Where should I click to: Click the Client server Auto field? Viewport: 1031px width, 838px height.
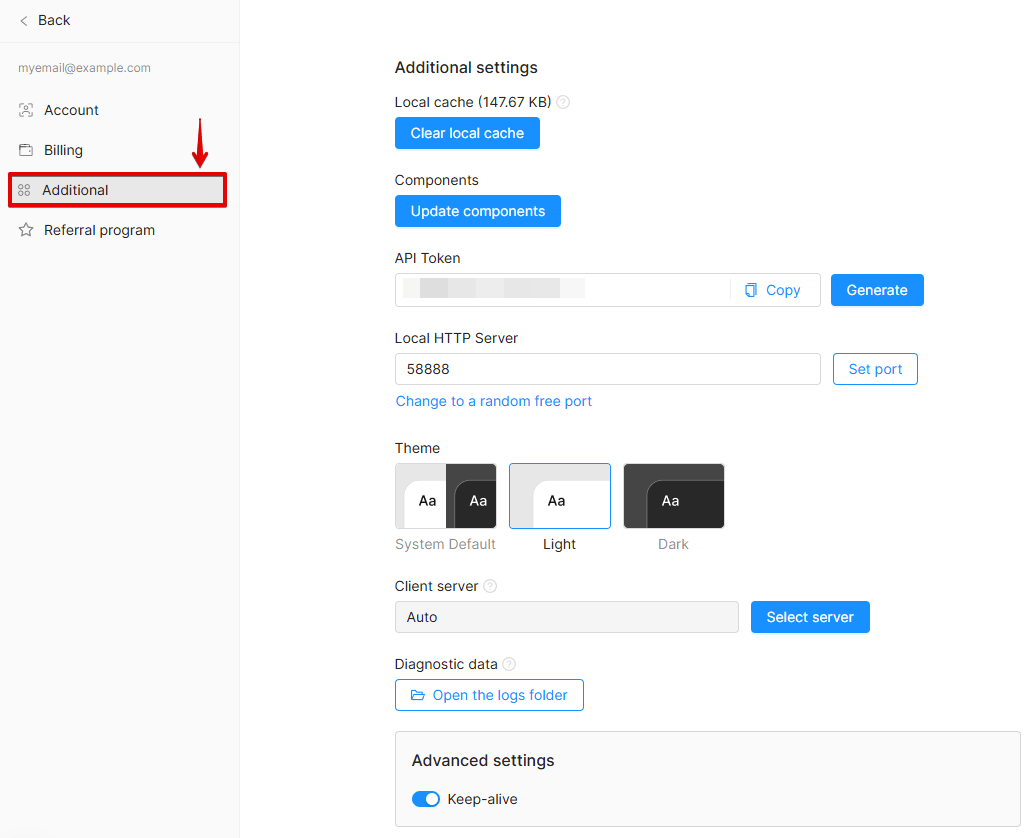567,617
